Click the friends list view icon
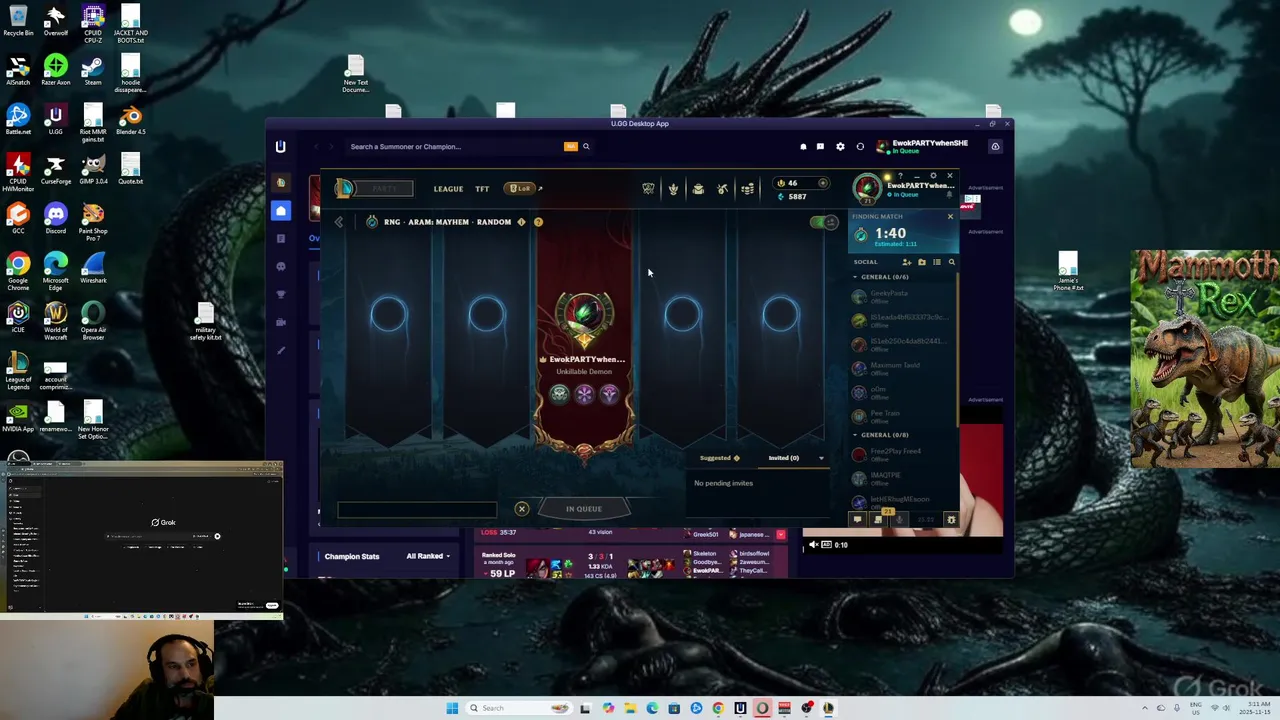The height and width of the screenshot is (720, 1280). click(937, 262)
